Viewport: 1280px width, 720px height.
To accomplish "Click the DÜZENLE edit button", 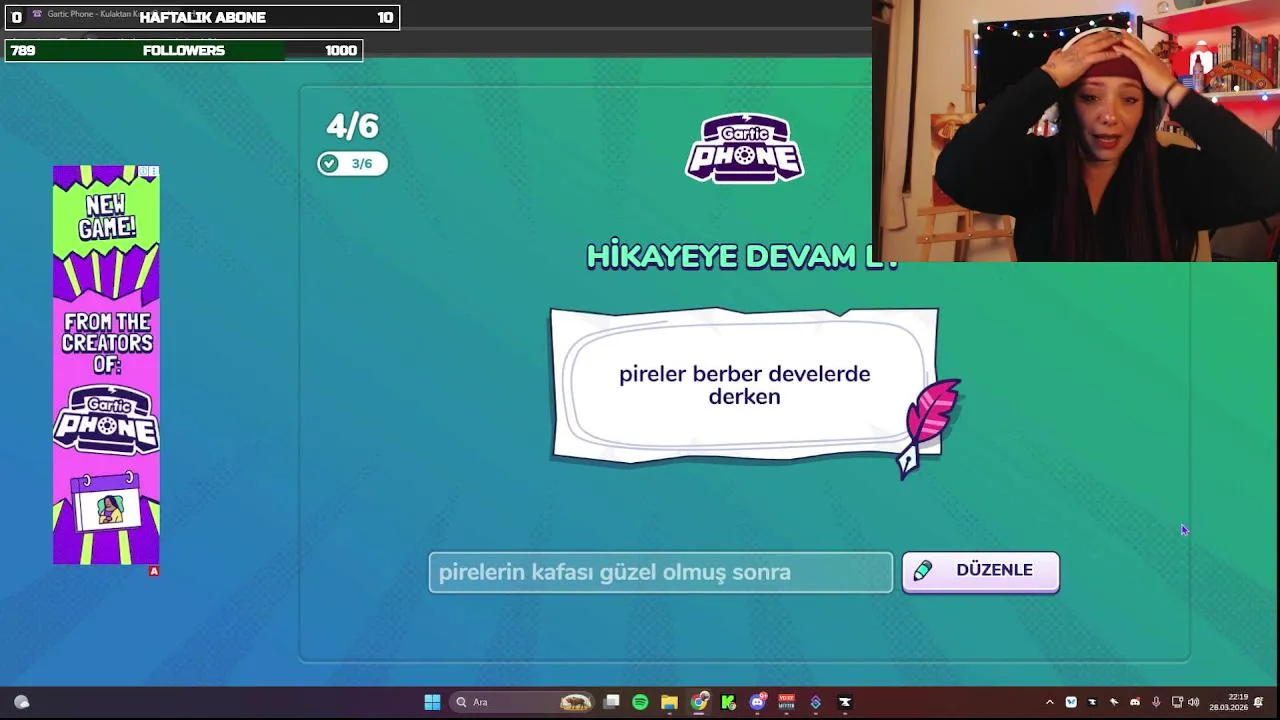I will click(980, 572).
